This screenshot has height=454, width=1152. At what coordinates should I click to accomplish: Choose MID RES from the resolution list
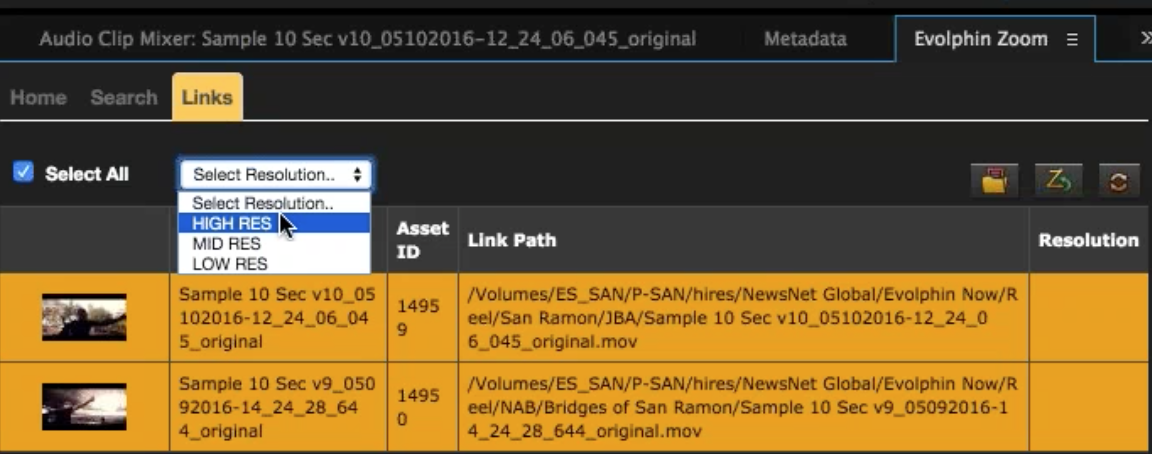(227, 244)
